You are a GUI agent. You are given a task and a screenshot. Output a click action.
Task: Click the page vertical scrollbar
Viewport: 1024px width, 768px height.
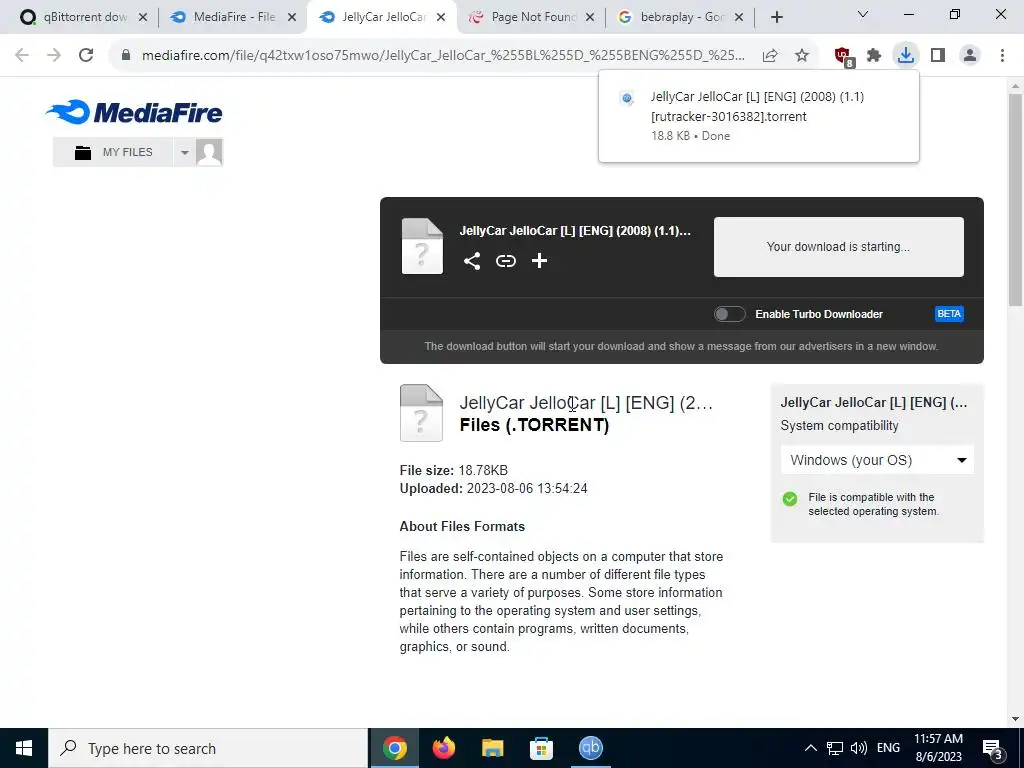pos(1015,199)
